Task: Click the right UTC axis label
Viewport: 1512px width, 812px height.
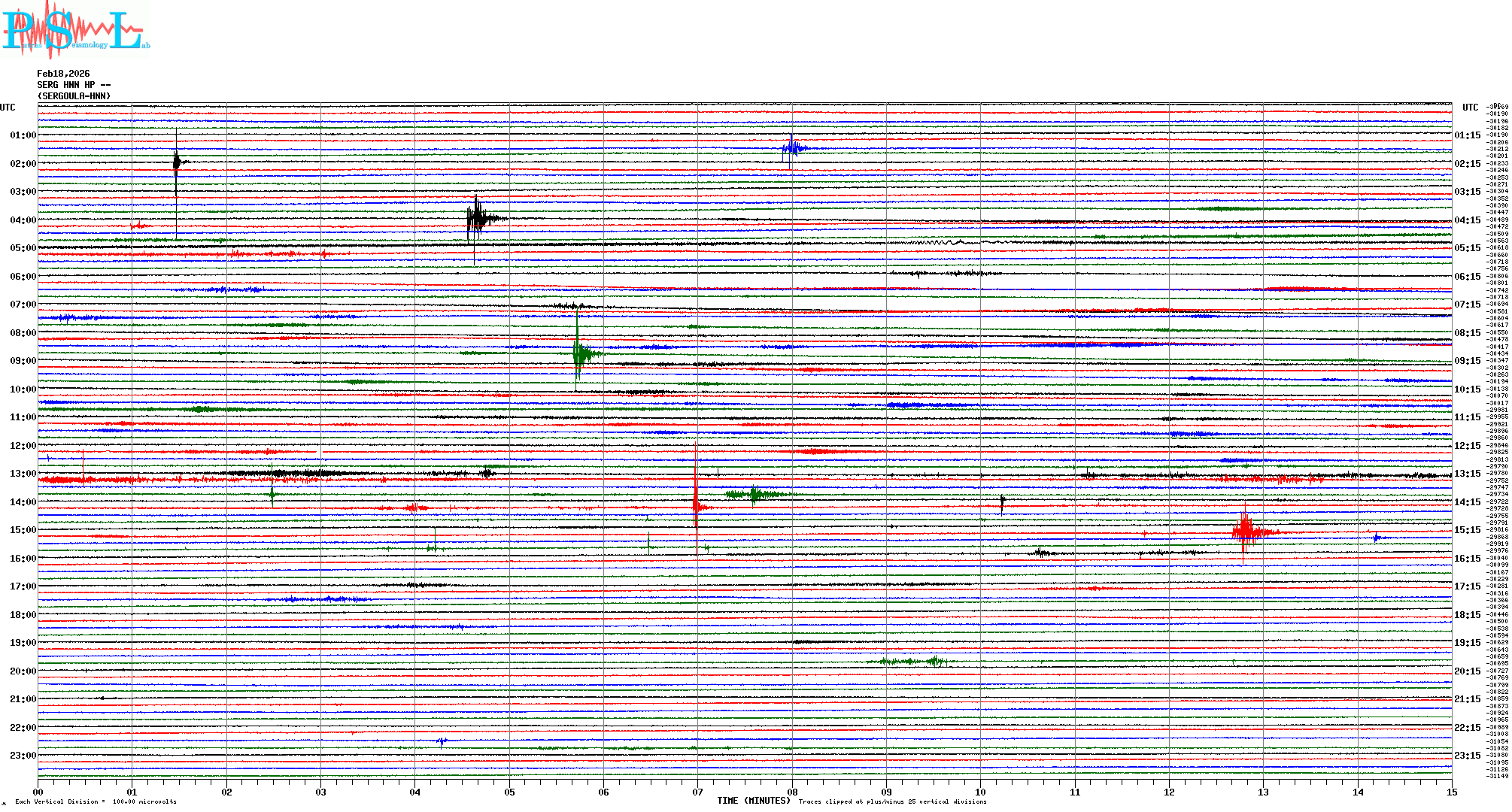Action: (x=1470, y=108)
